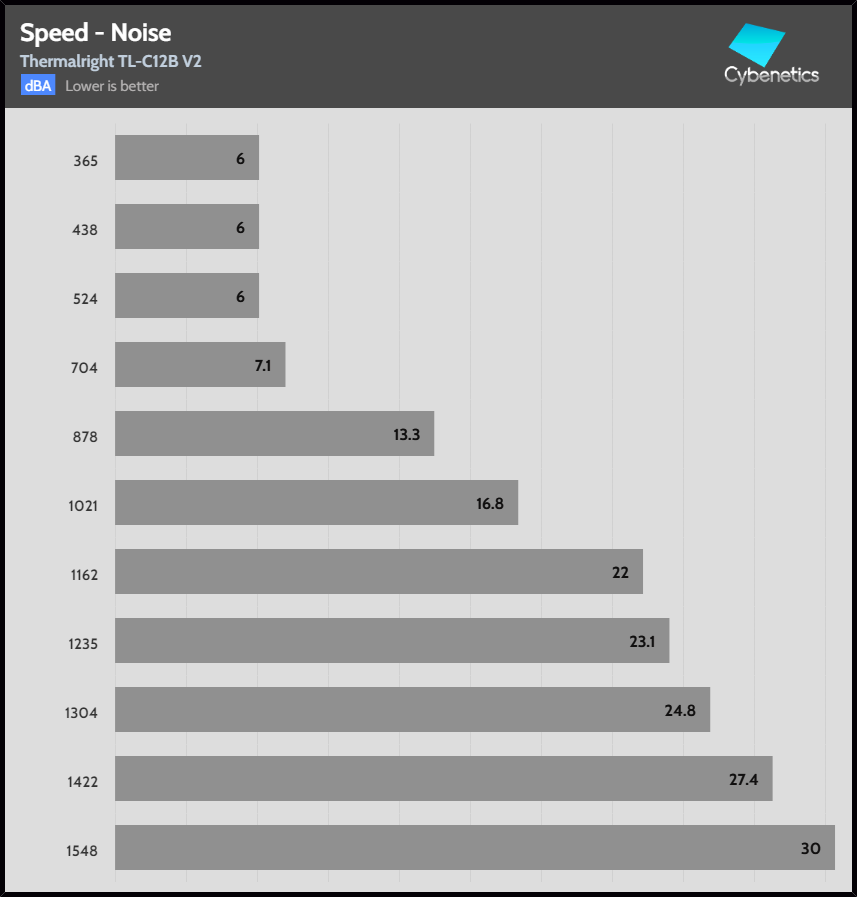857x897 pixels.
Task: Click the 23.1 dBA bar
Action: (x=392, y=640)
